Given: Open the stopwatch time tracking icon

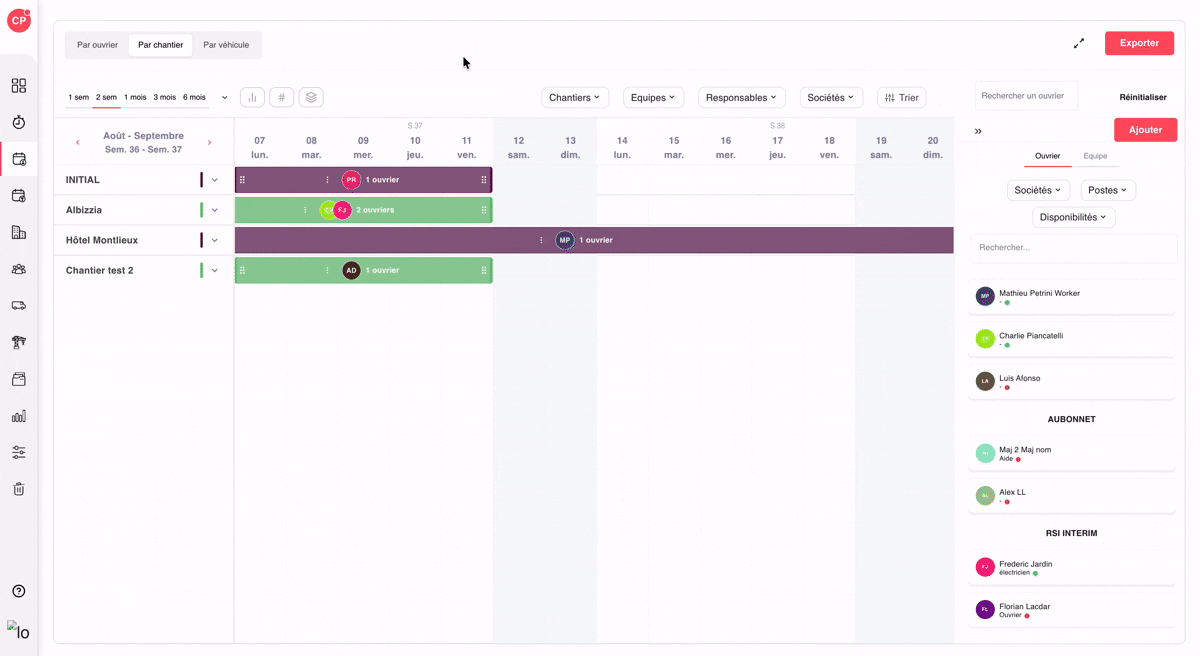Looking at the screenshot, I should 18,122.
